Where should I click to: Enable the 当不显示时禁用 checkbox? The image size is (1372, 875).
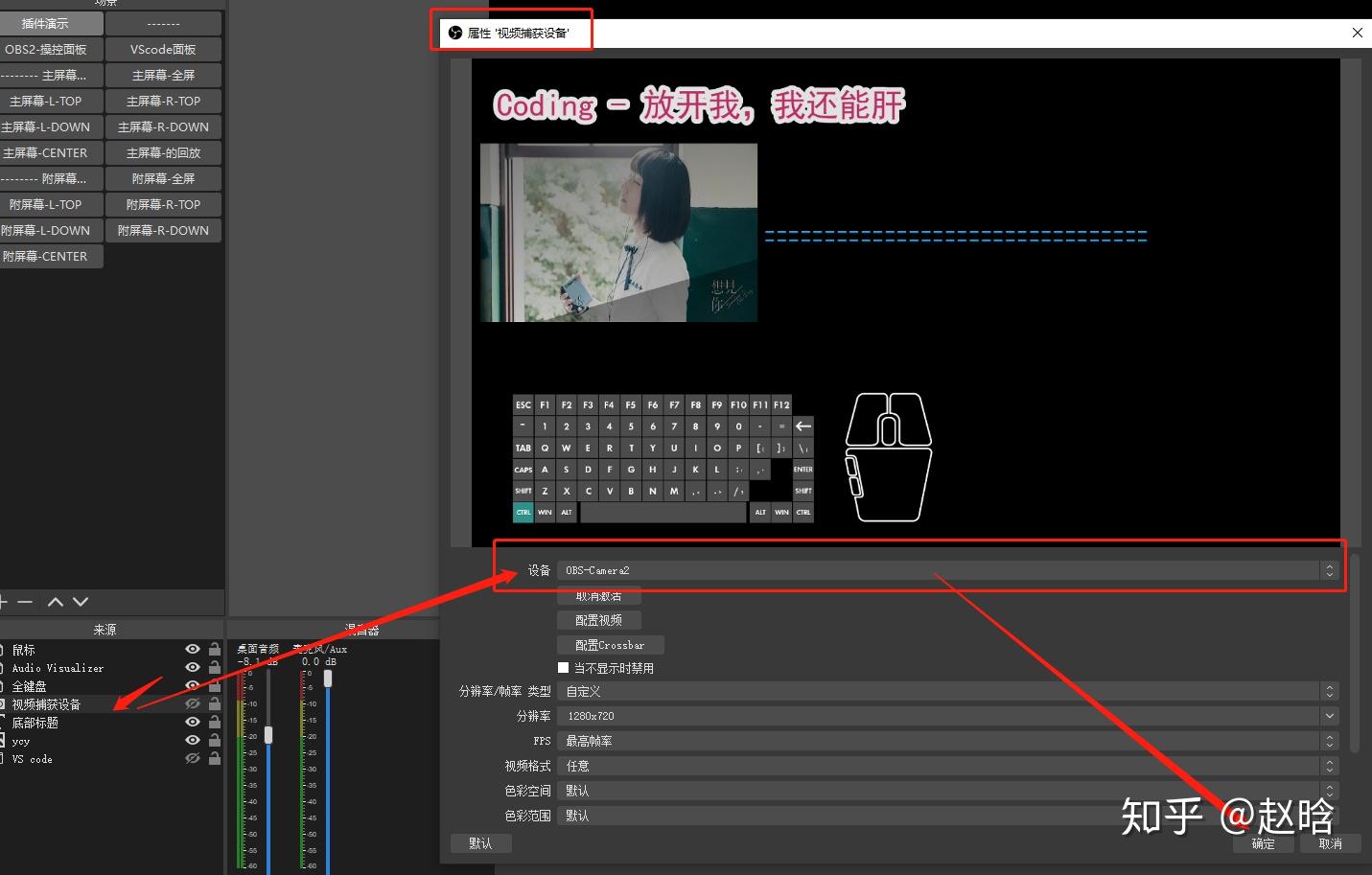tap(563, 667)
